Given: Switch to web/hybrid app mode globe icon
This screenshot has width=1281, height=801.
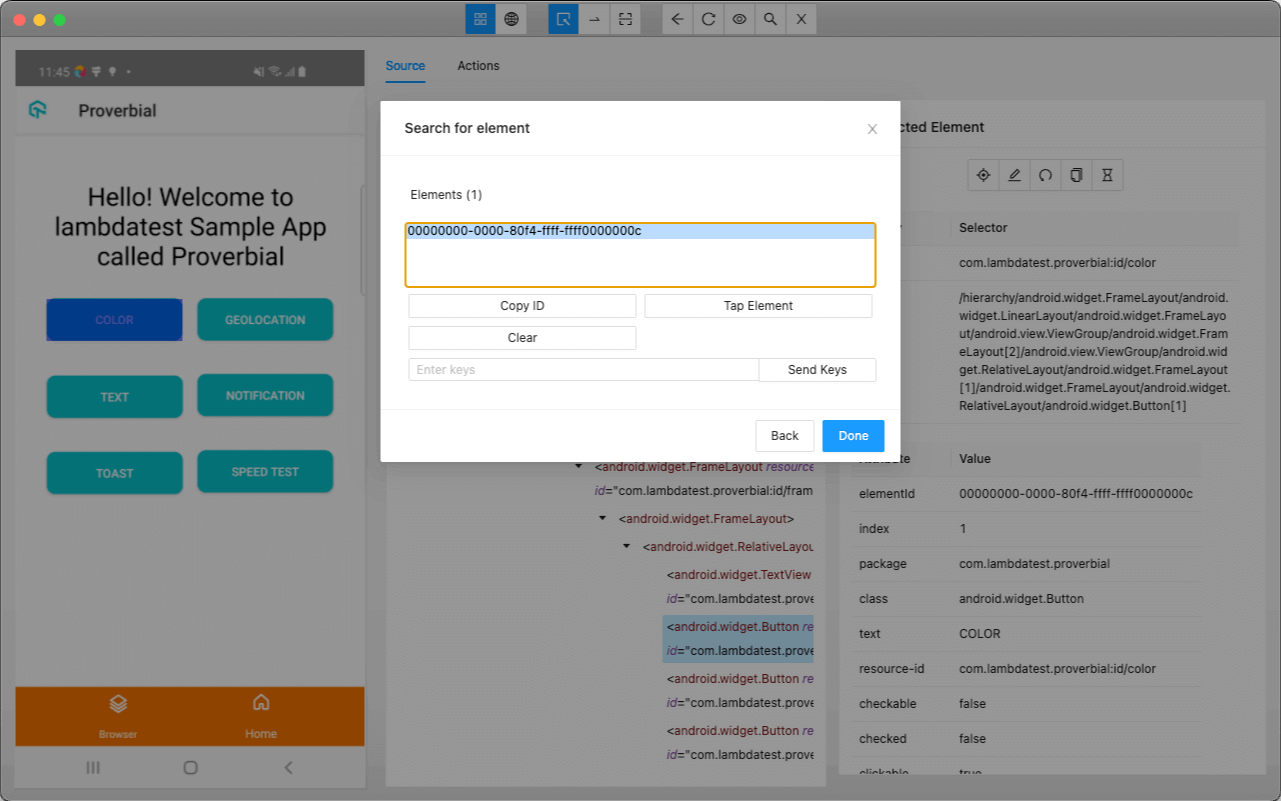Looking at the screenshot, I should click(511, 19).
